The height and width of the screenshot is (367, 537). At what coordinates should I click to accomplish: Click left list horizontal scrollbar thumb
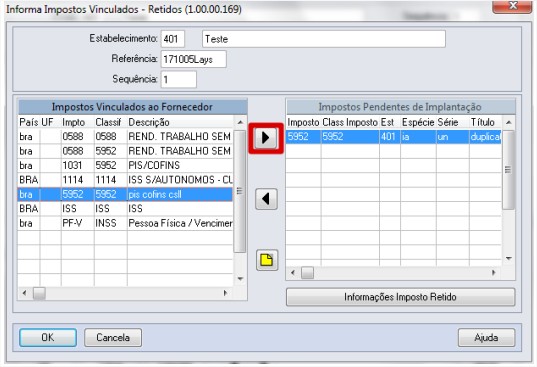[x=39, y=293]
